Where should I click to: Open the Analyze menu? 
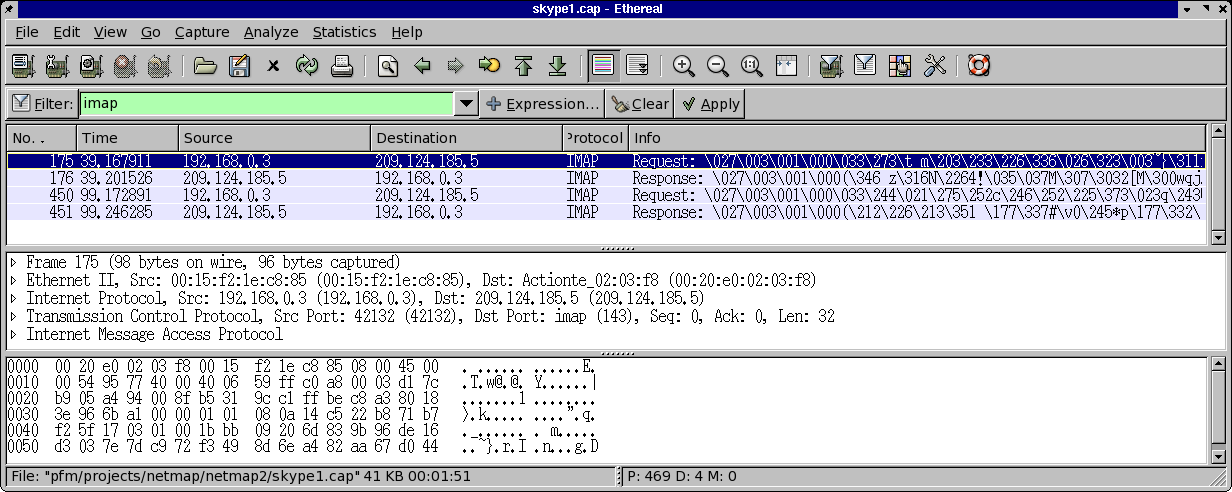click(271, 32)
